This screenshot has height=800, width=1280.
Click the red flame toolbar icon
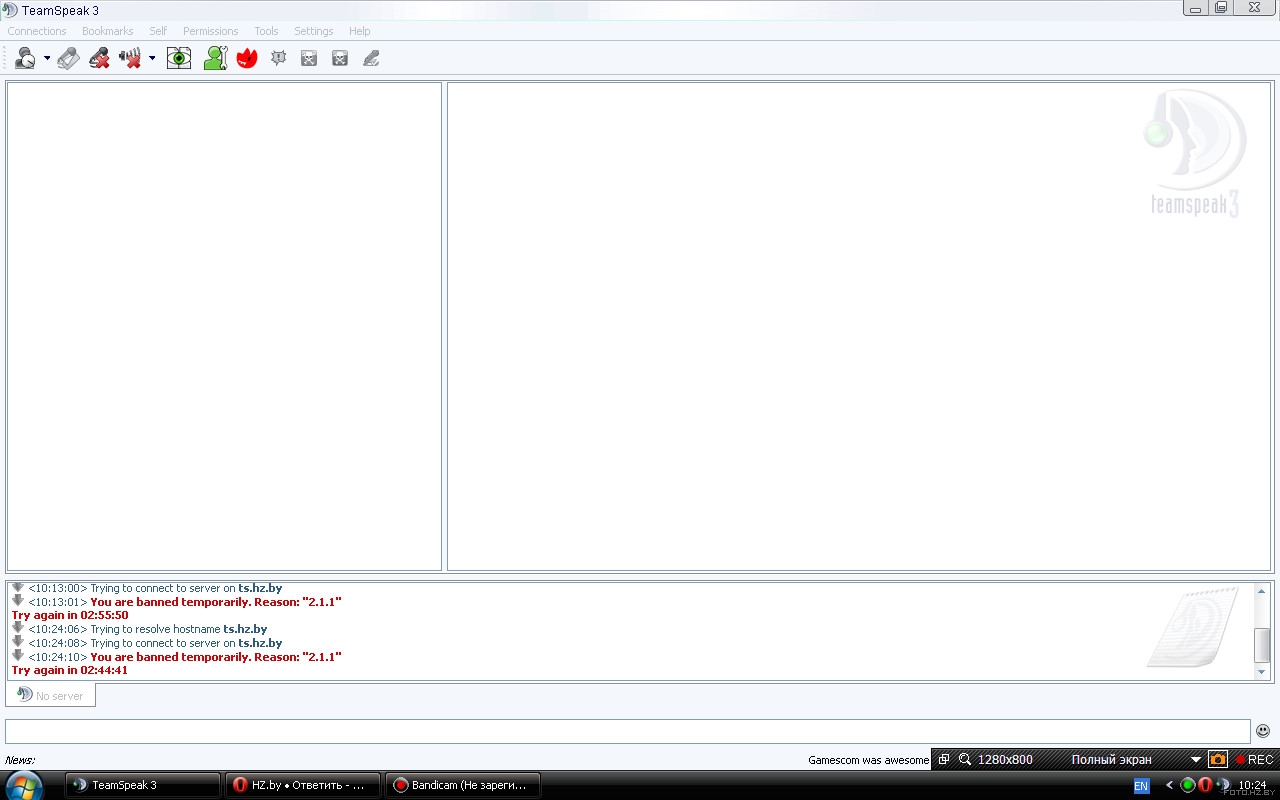click(247, 59)
